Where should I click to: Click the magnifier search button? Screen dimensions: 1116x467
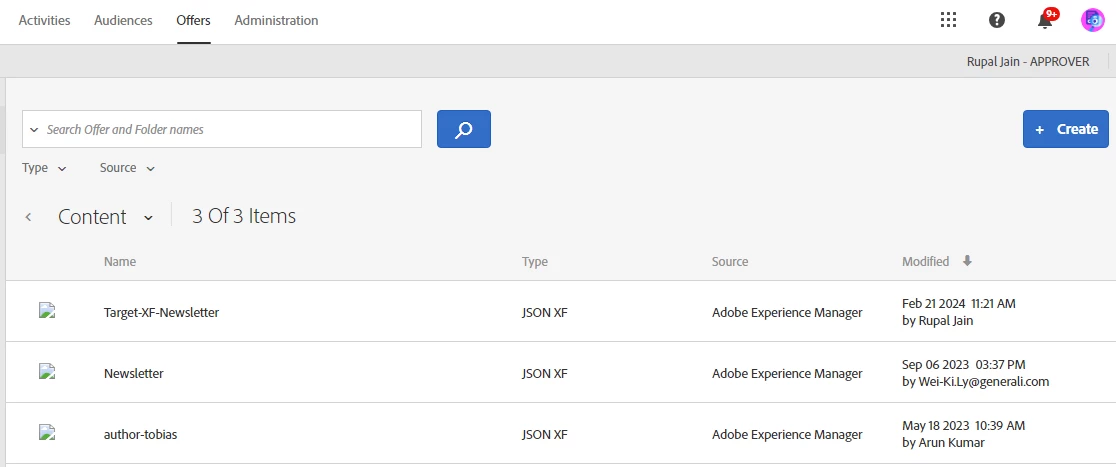[464, 129]
